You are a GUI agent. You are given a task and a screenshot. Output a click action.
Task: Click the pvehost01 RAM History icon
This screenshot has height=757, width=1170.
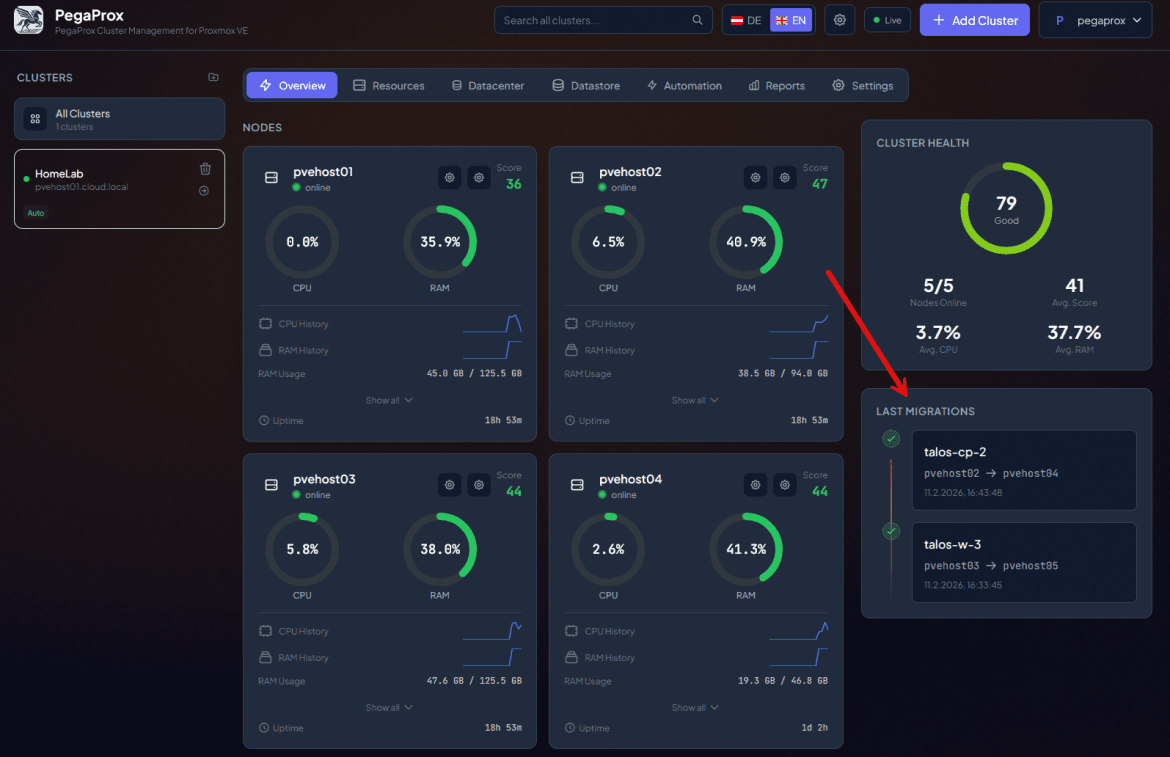tap(266, 350)
